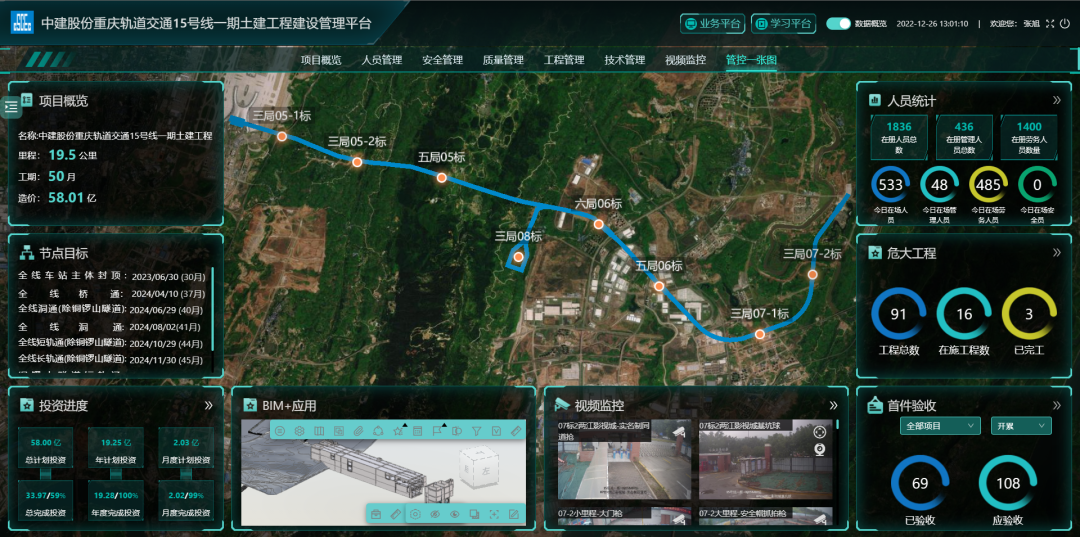Select the 管控一张图 tab
Screen dimensions: 1080x537
[751, 60]
